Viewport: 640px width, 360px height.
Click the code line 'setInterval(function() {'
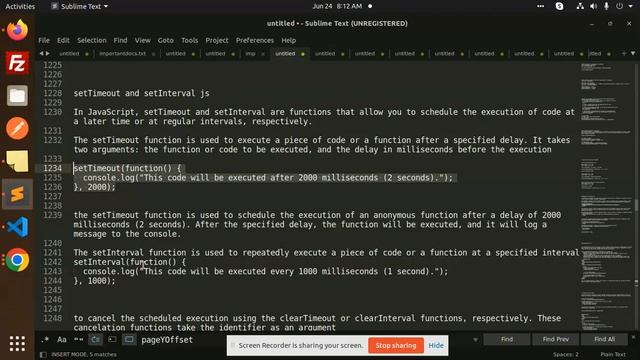[129, 262]
